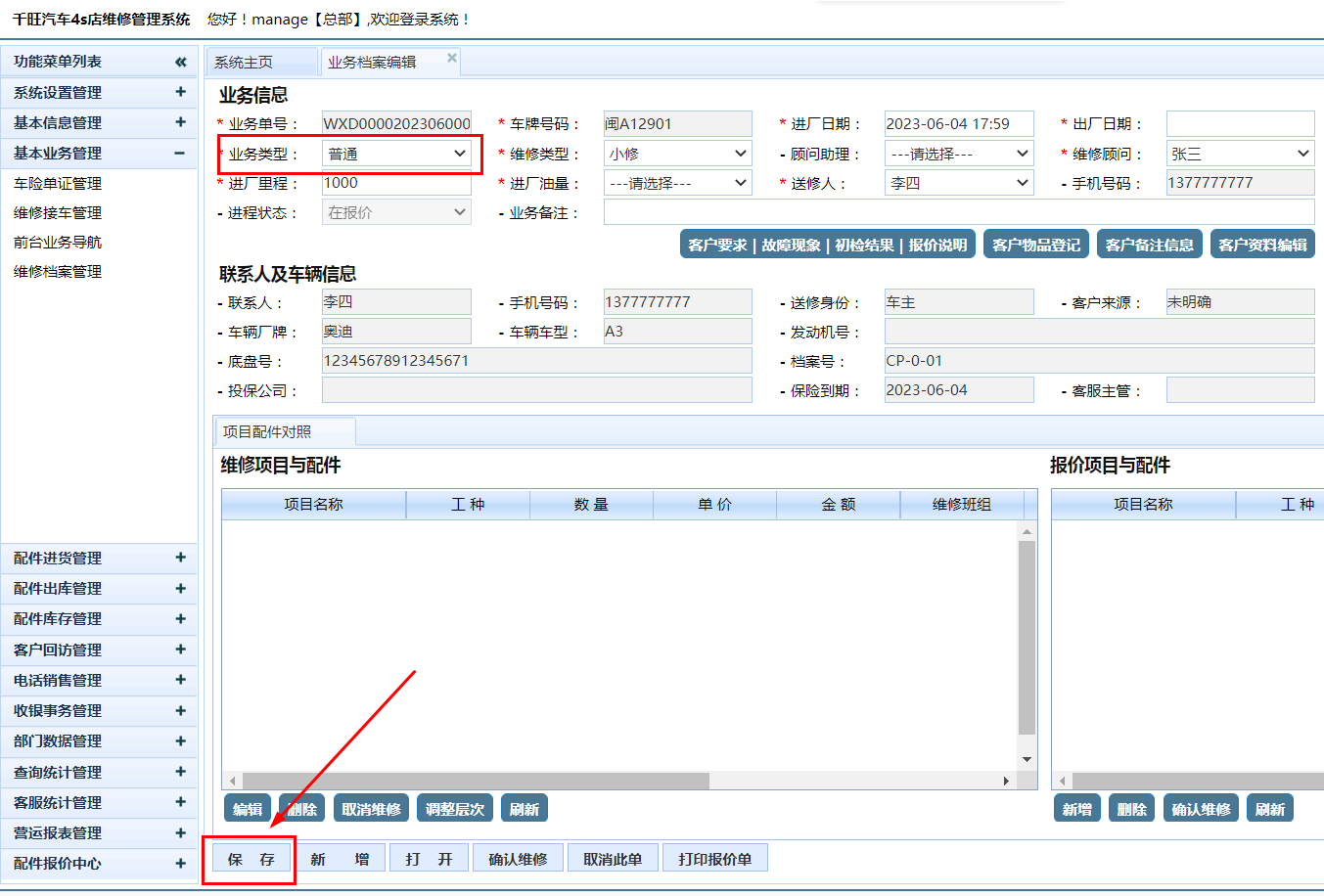
Task: Expand 基本信息管理 using its plus icon
Action: tap(180, 122)
